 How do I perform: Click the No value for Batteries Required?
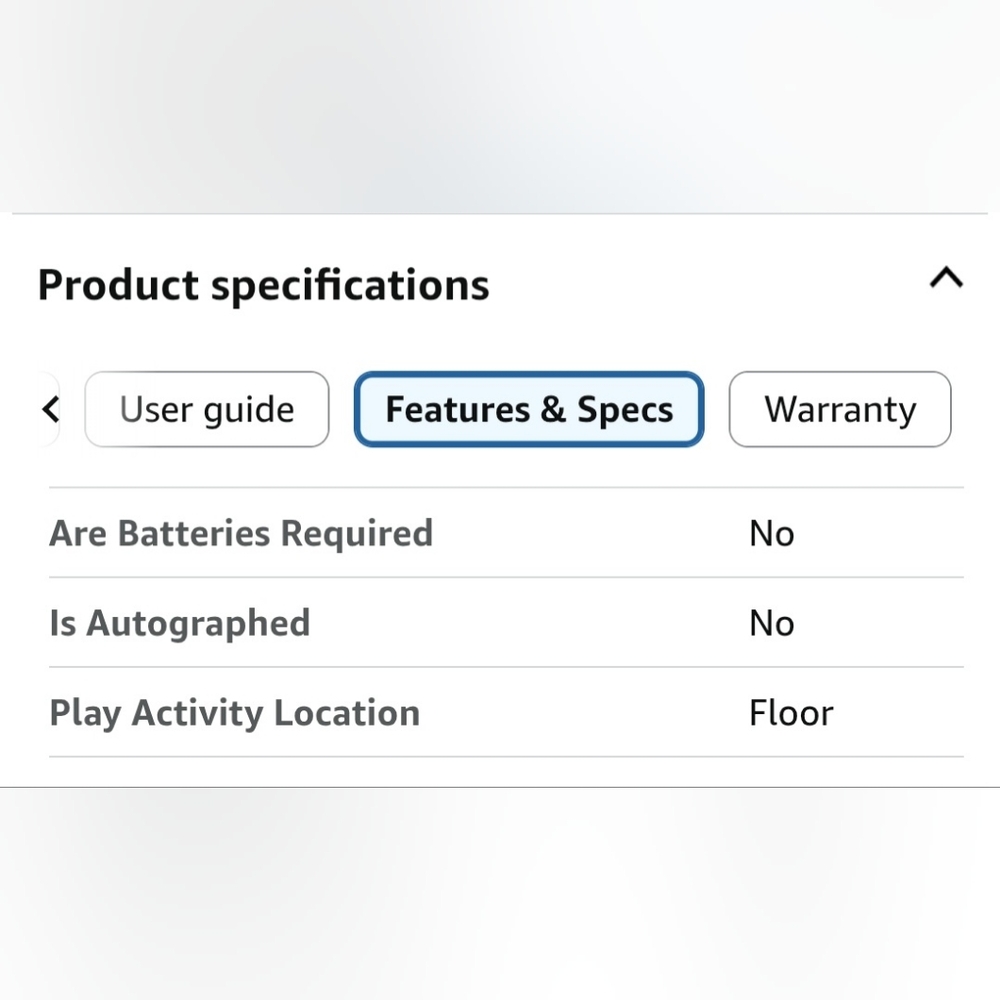point(772,533)
